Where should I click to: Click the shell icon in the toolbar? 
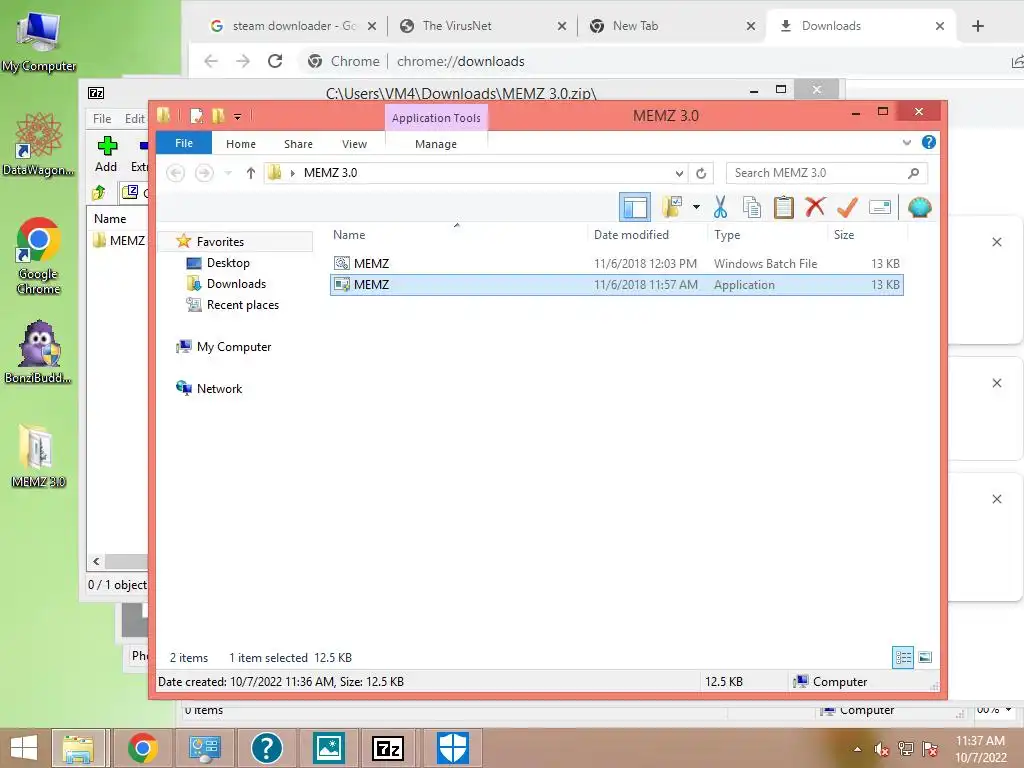919,208
